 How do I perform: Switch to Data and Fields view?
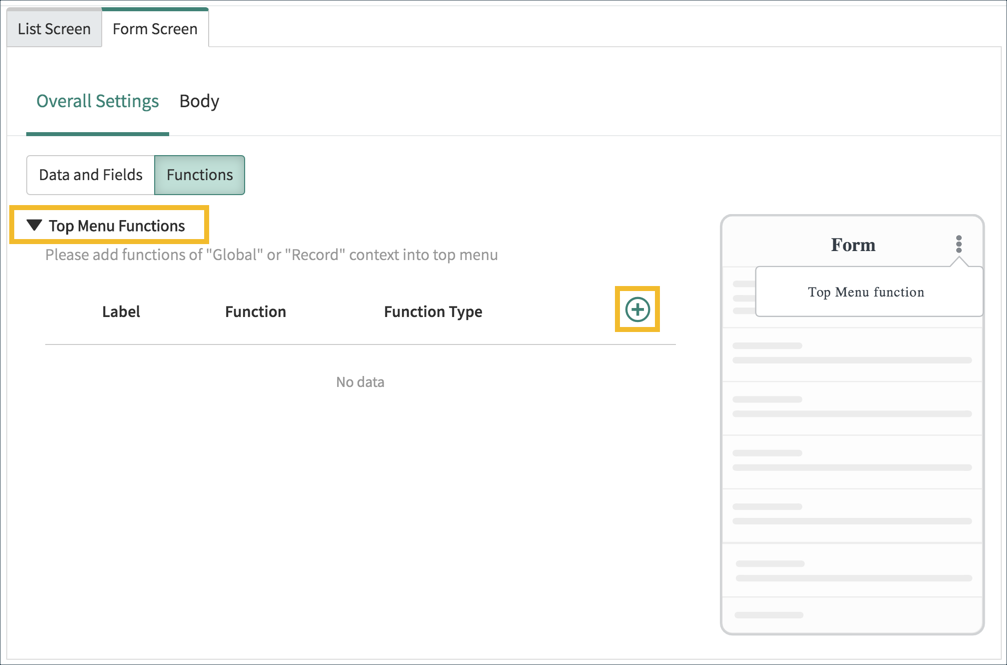[x=90, y=175]
